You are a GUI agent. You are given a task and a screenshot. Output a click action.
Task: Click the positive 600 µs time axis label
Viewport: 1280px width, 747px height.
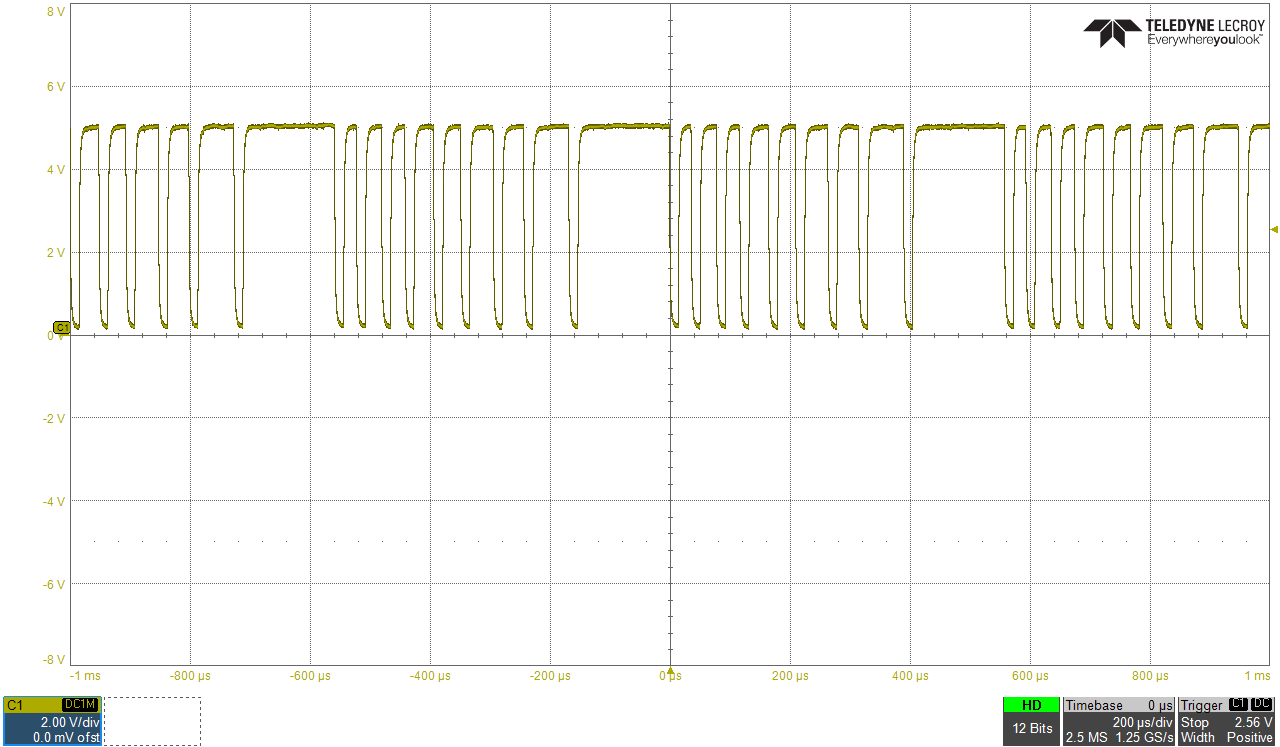click(x=1030, y=676)
